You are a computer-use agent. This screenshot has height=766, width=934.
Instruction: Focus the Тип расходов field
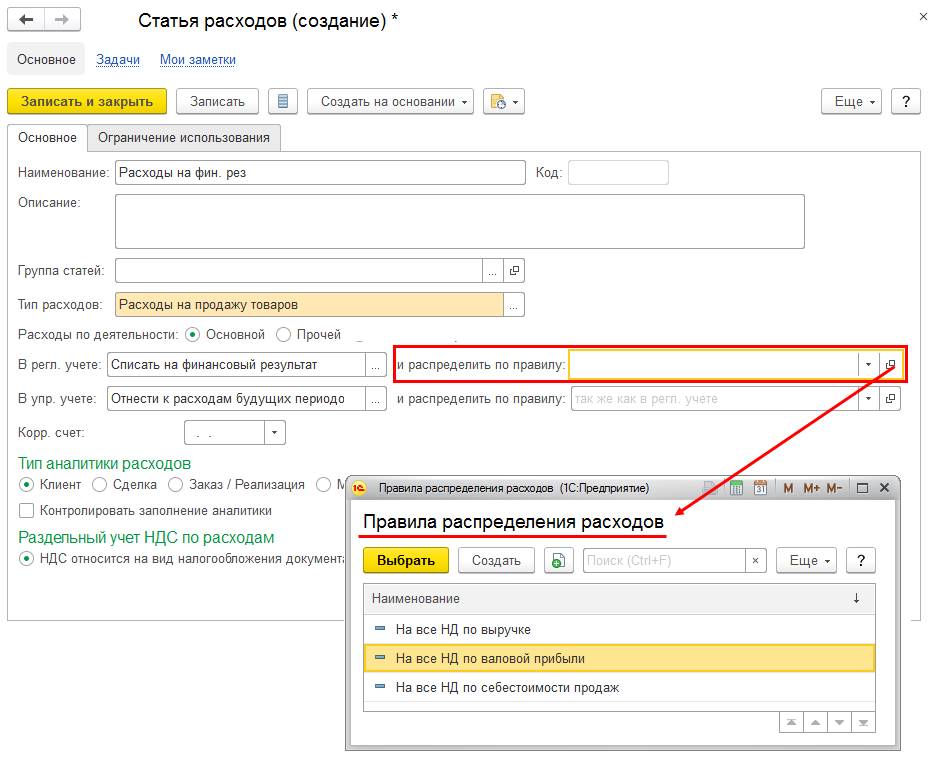tap(309, 304)
